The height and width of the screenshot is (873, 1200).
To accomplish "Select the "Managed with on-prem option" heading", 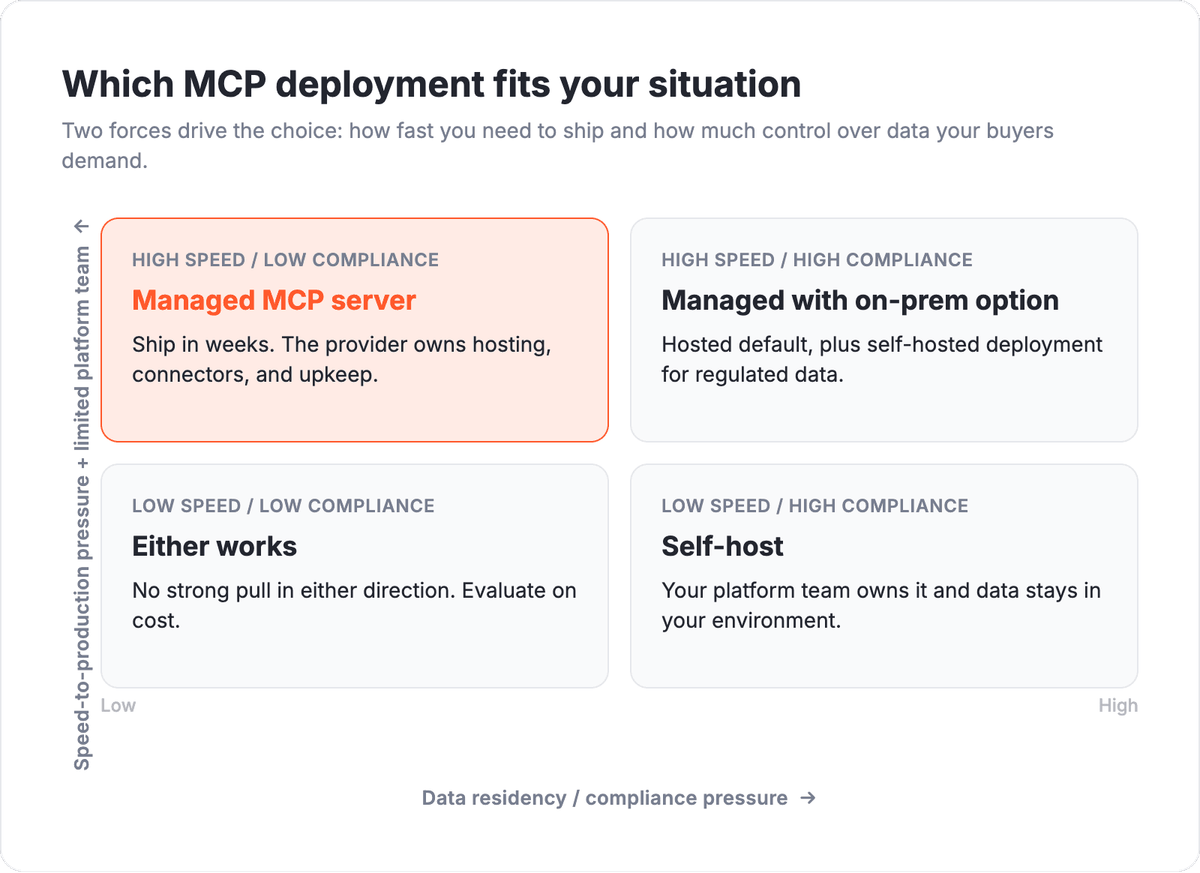I will 860,300.
